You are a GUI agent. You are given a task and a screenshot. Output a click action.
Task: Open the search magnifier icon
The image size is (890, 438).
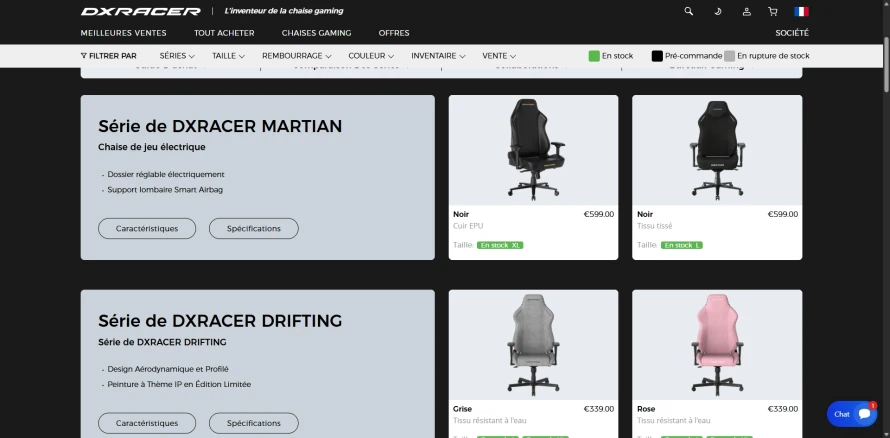point(689,11)
